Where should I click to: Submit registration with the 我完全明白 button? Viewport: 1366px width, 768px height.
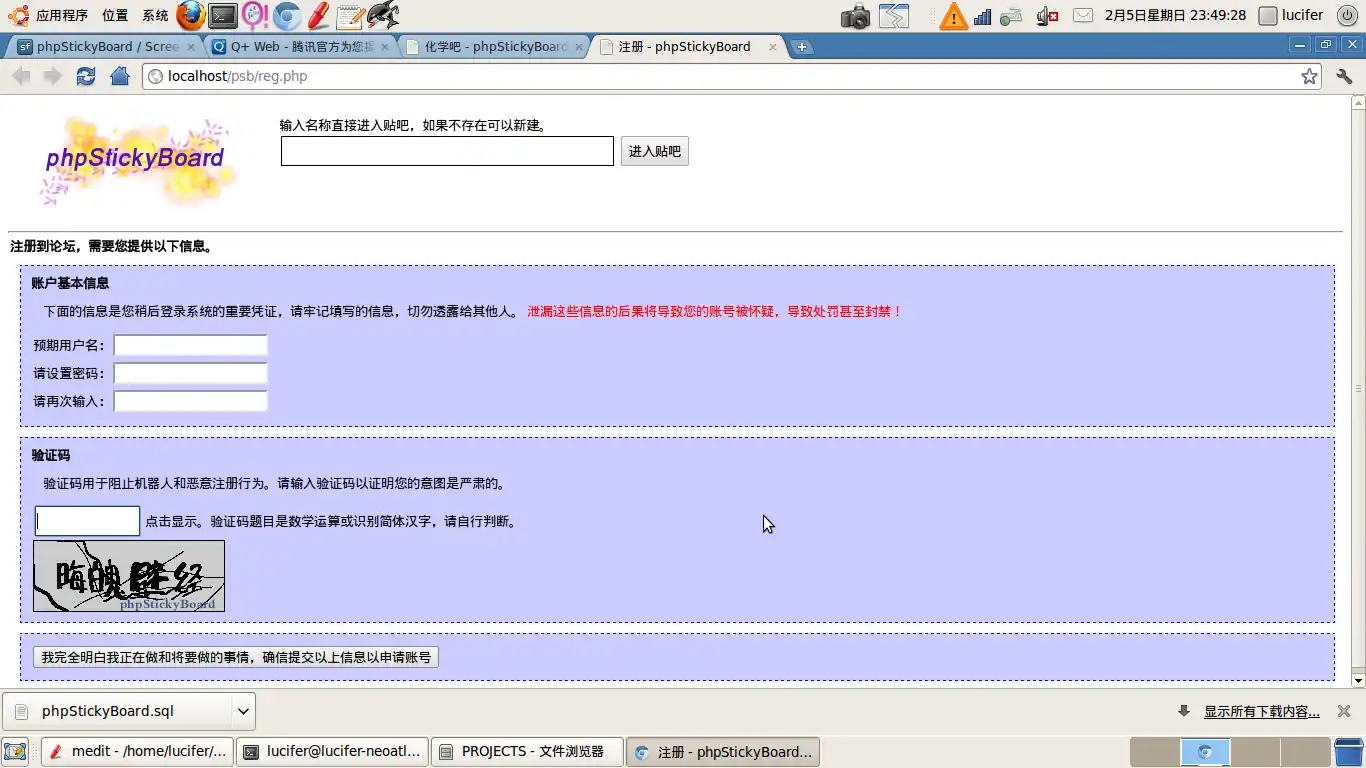pos(236,657)
